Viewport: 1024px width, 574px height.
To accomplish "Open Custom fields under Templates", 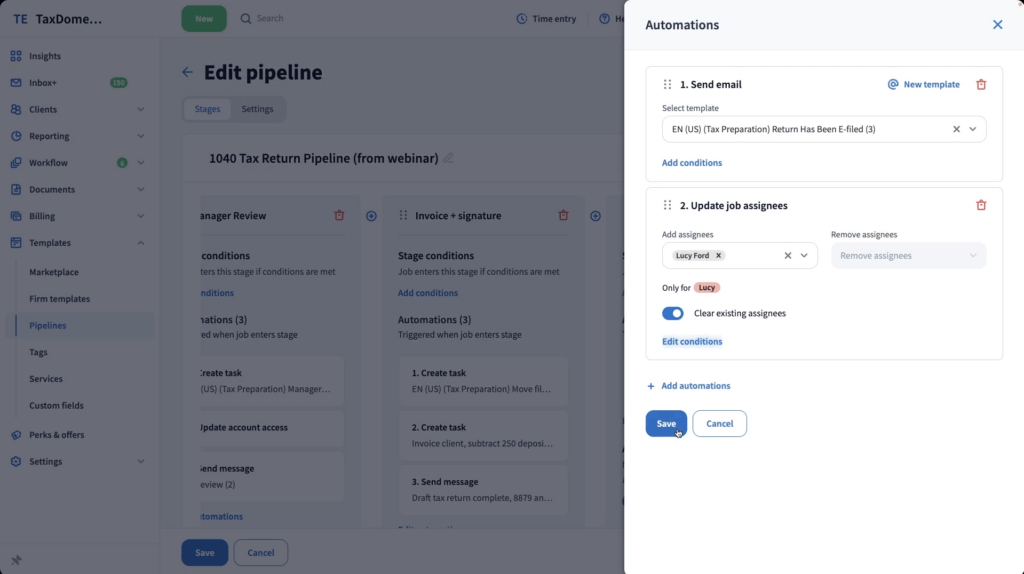I will [x=56, y=406].
